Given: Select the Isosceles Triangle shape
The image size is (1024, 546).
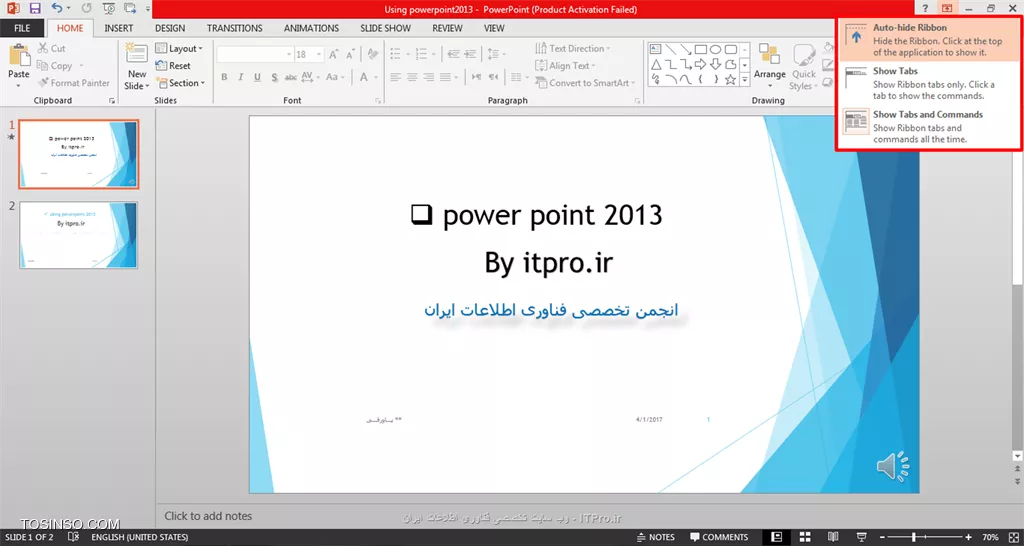Looking at the screenshot, I should (655, 64).
